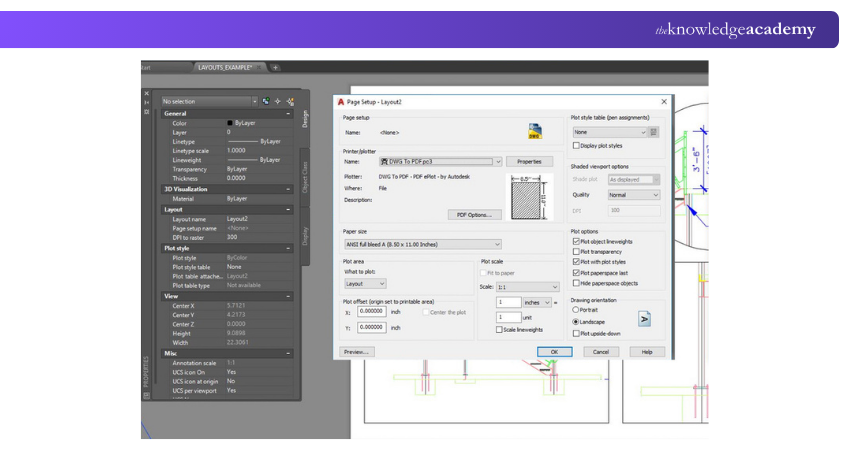This screenshot has height=450, width=850.
Task: Click the plot offset Y input field
Action: pyautogui.click(x=371, y=327)
